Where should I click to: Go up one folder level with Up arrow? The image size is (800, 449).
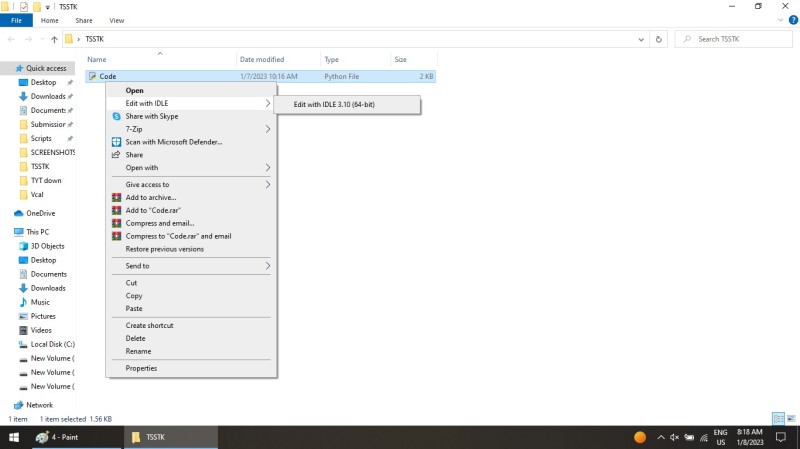[54, 39]
